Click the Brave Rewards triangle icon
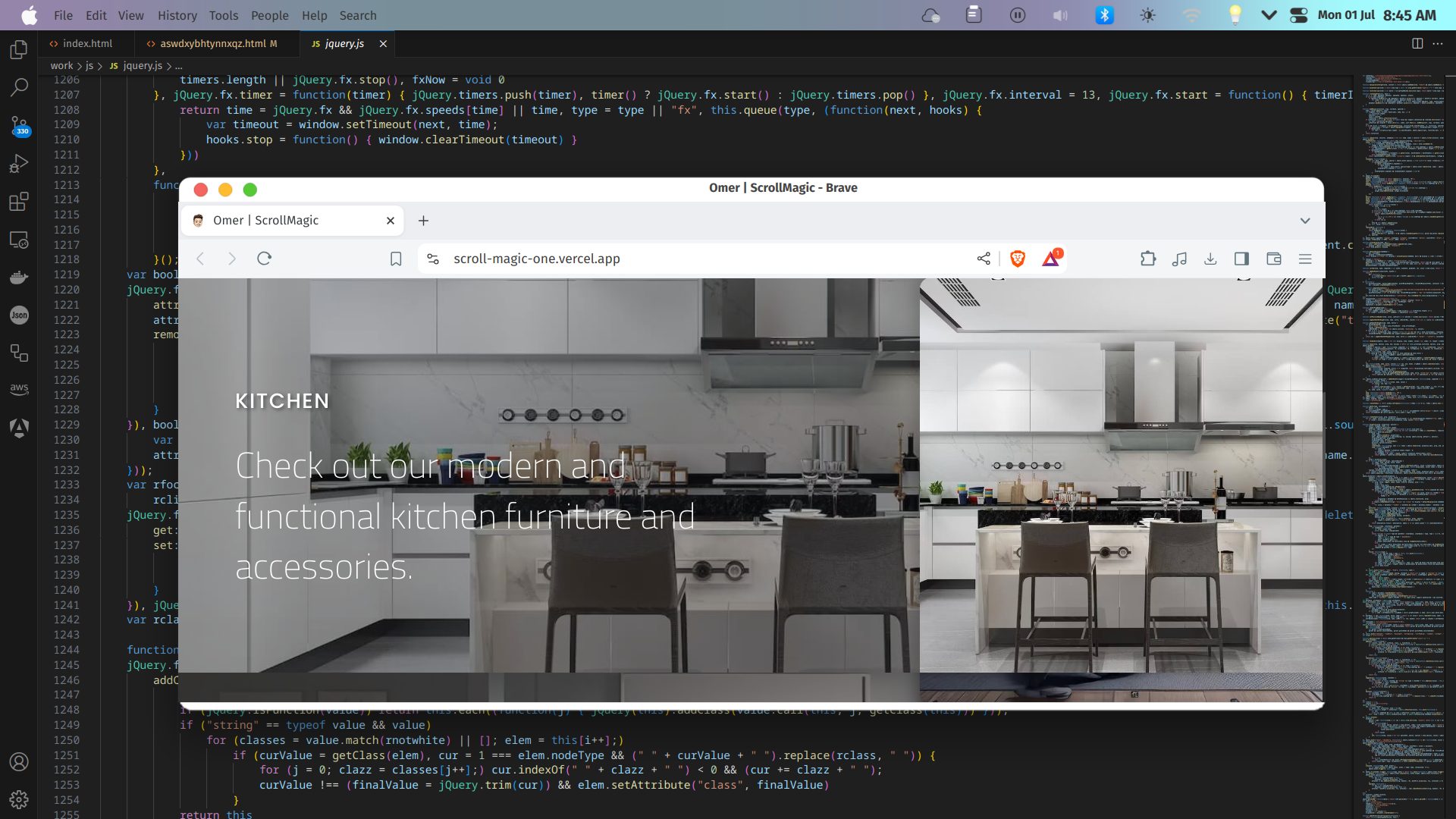1456x819 pixels. (1051, 259)
